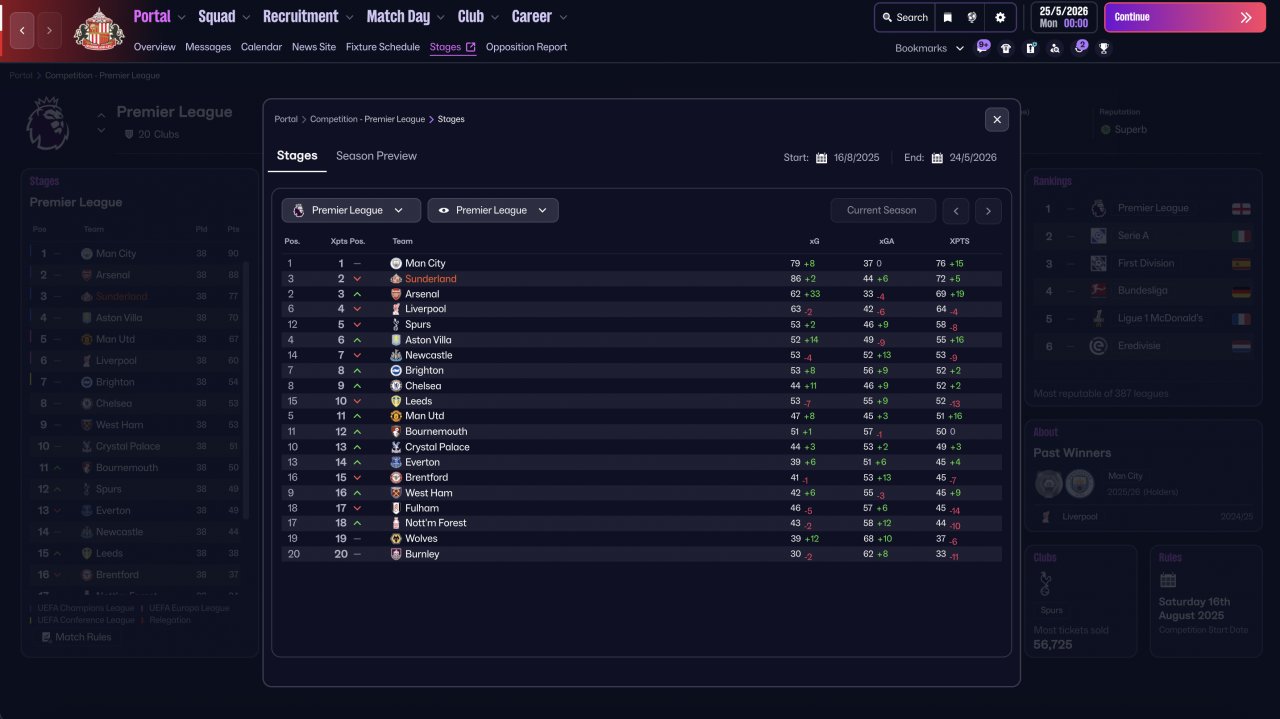Viewport: 1280px width, 719px height.
Task: Click the Nott'm Forest team name
Action: (435, 523)
